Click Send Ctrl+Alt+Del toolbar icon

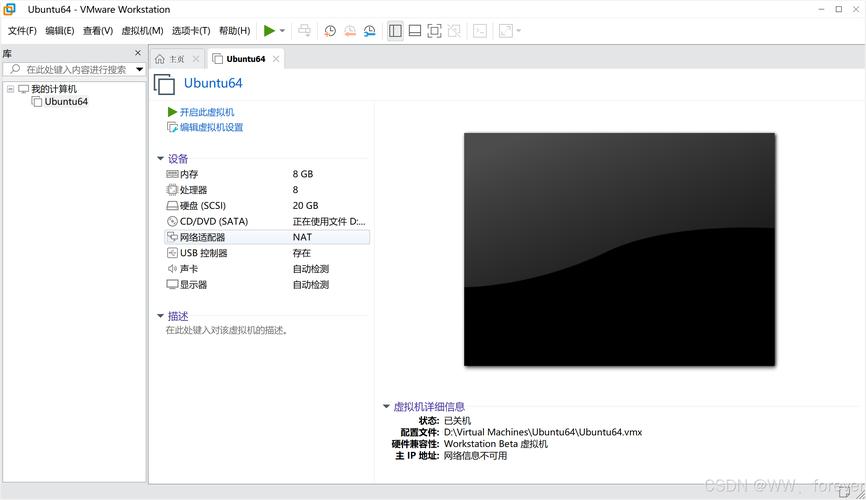point(304,31)
